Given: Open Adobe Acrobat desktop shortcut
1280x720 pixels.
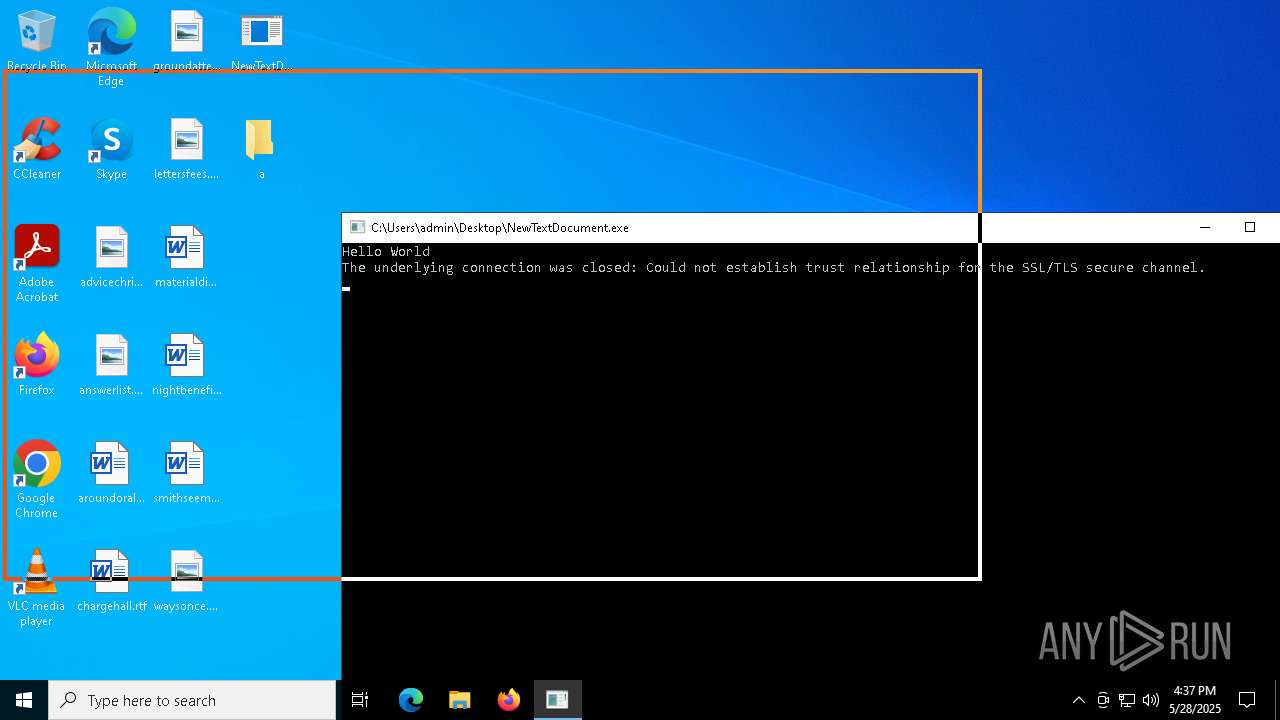Looking at the screenshot, I should [37, 263].
